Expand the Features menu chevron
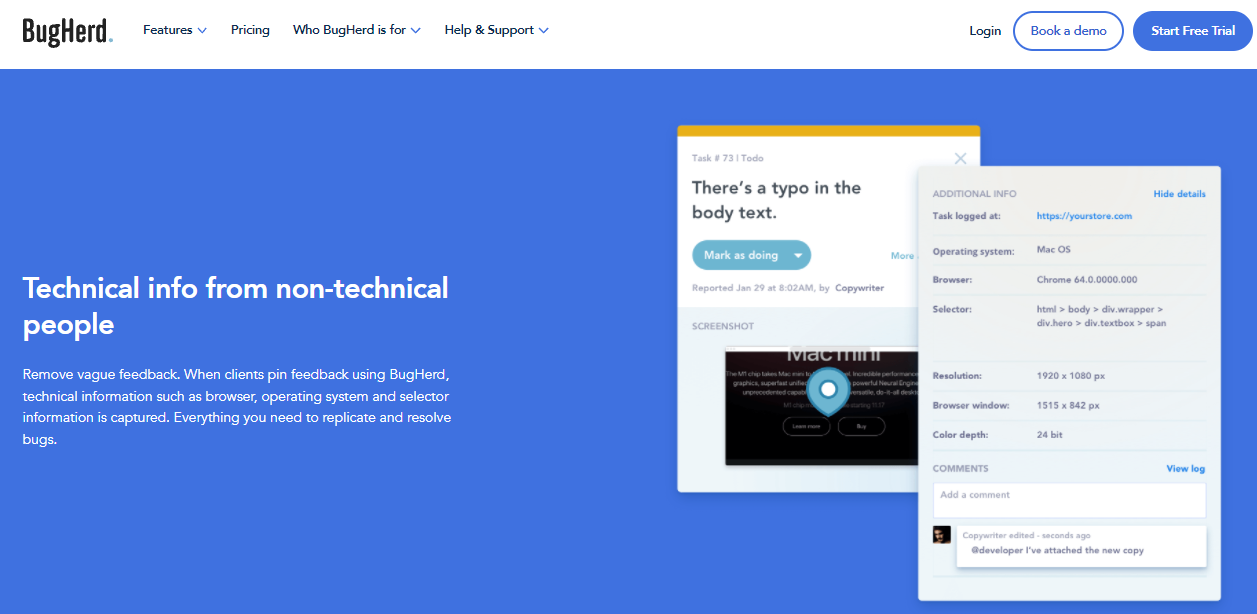Image resolution: width=1257 pixels, height=614 pixels. pyautogui.click(x=202, y=31)
